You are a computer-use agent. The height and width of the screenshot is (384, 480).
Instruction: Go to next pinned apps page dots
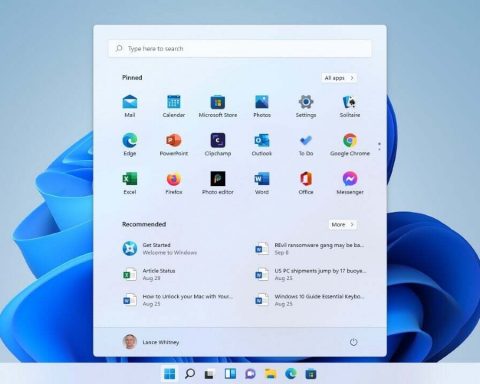tap(379, 146)
